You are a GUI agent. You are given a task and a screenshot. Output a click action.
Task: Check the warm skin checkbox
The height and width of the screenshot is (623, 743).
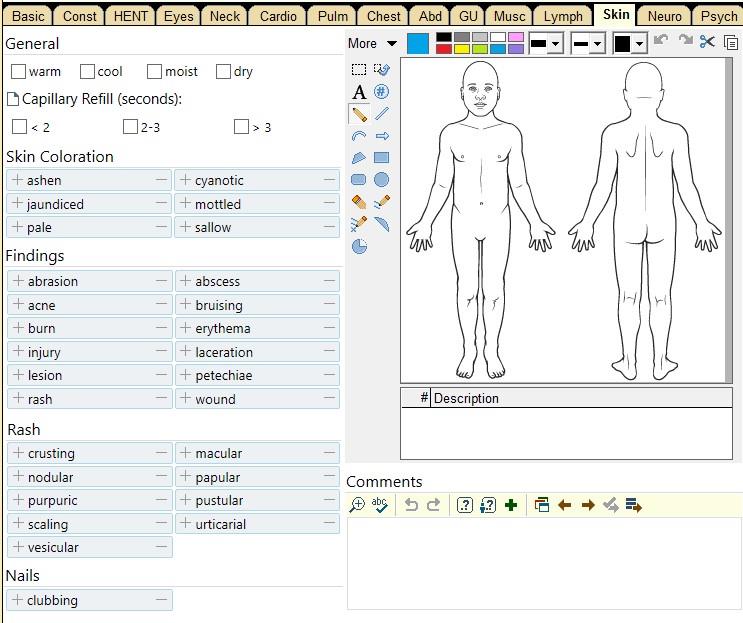click(18, 72)
